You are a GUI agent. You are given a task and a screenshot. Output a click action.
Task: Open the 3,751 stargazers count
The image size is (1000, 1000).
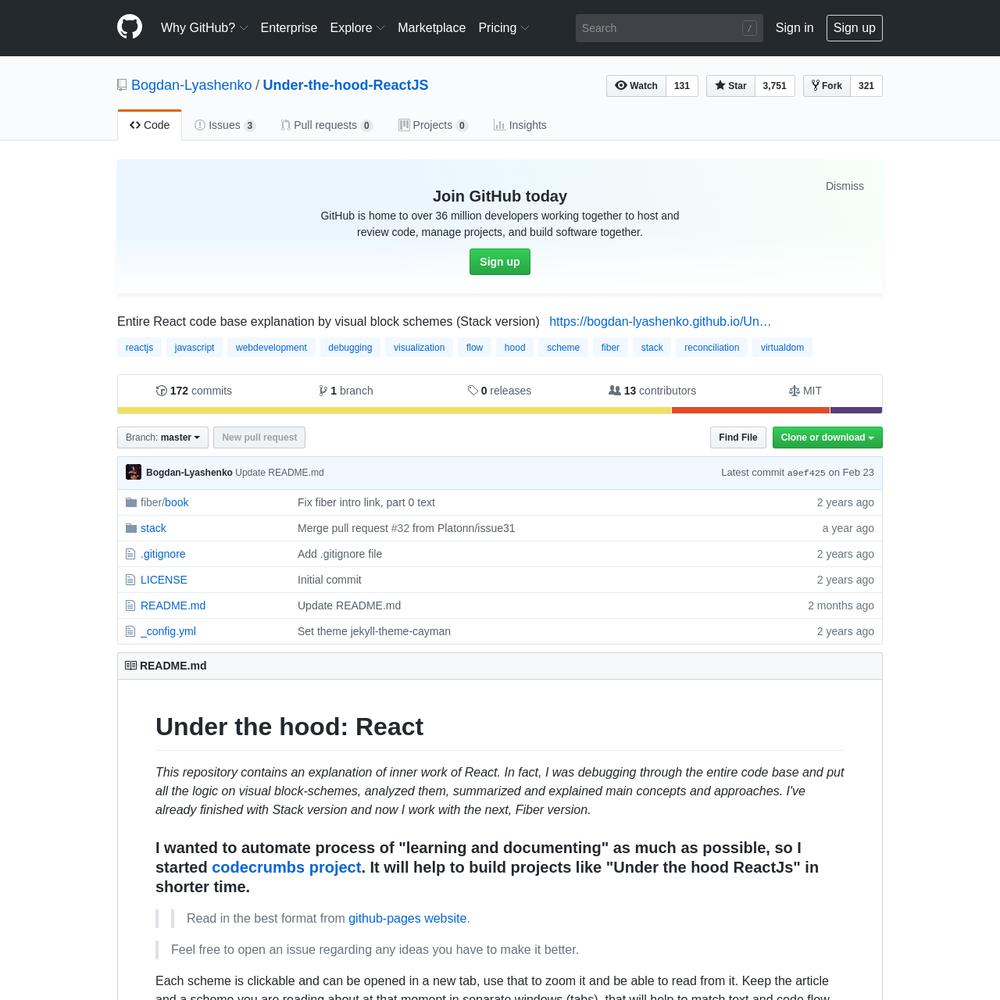coord(774,85)
